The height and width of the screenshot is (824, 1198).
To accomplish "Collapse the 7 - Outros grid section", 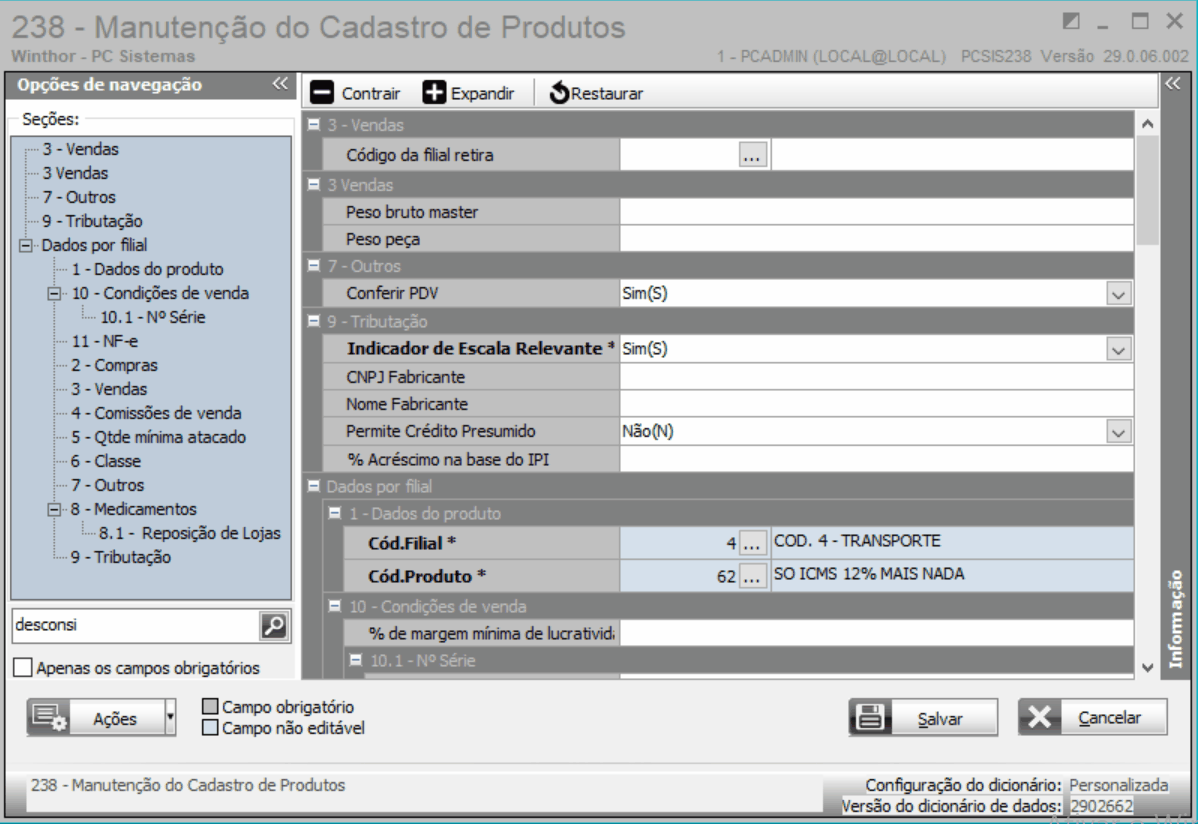I will [313, 265].
